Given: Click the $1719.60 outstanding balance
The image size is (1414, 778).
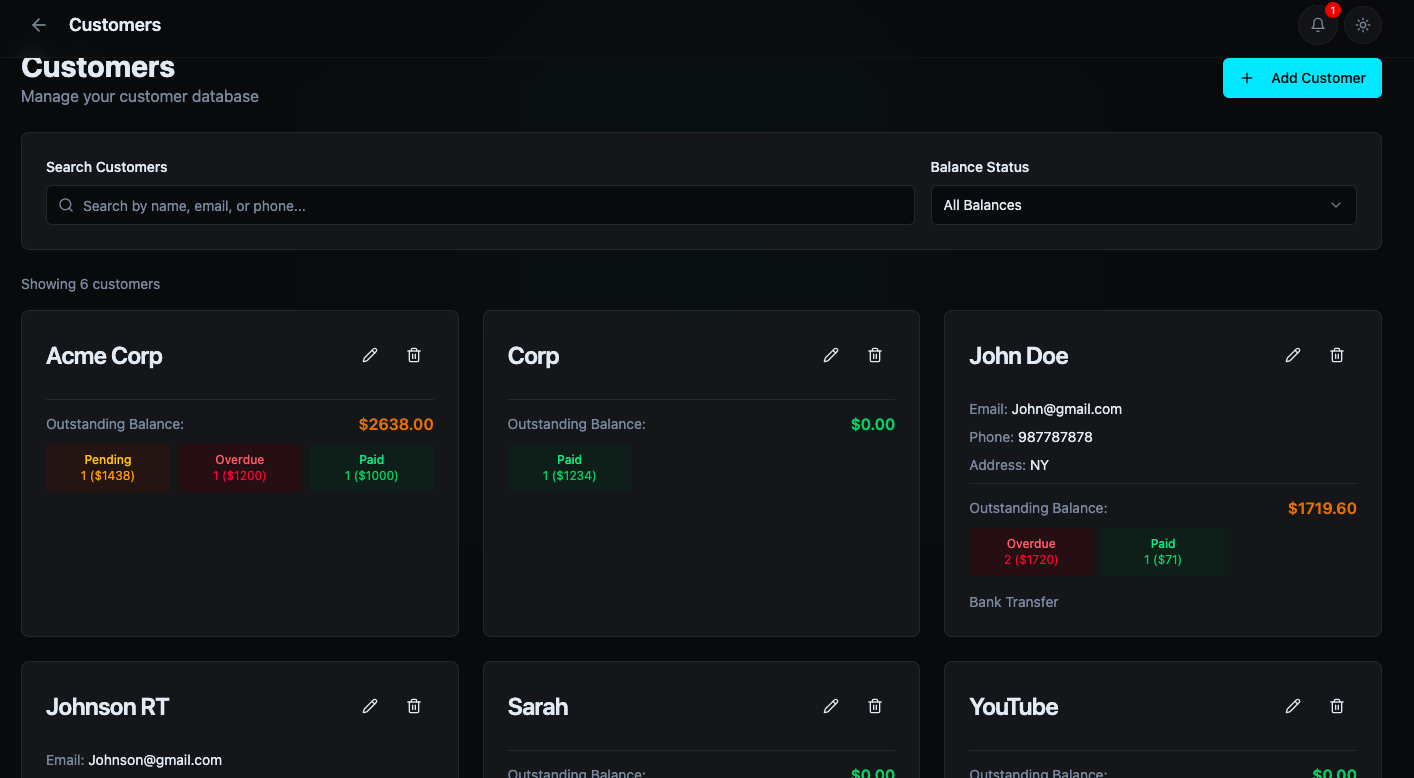Looking at the screenshot, I should click(x=1322, y=508).
